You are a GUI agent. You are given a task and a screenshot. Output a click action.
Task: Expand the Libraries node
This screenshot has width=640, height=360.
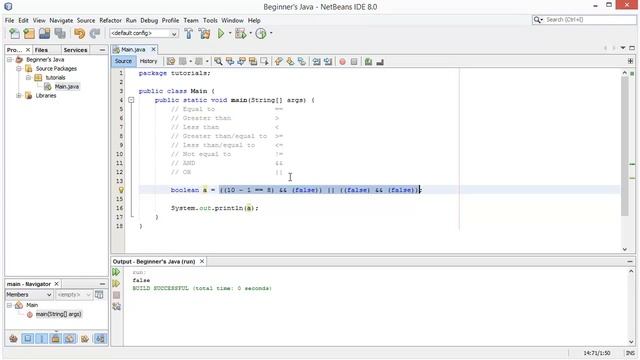pyautogui.click(x=19, y=96)
